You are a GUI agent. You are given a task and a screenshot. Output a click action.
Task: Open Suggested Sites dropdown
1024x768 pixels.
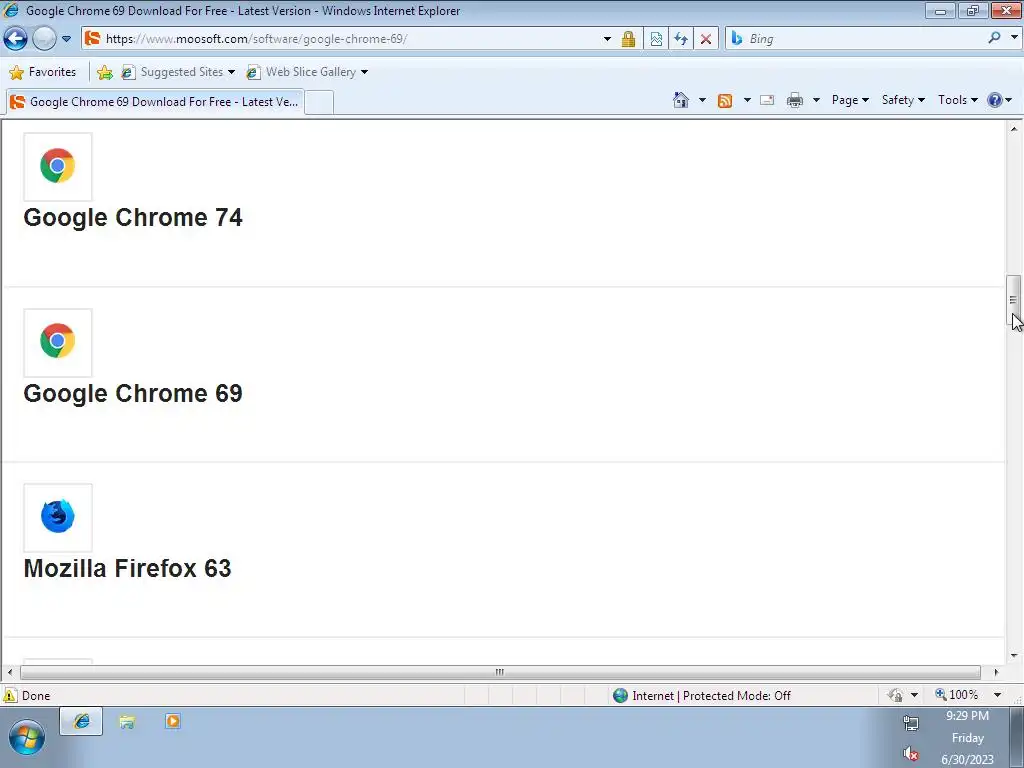[178, 72]
